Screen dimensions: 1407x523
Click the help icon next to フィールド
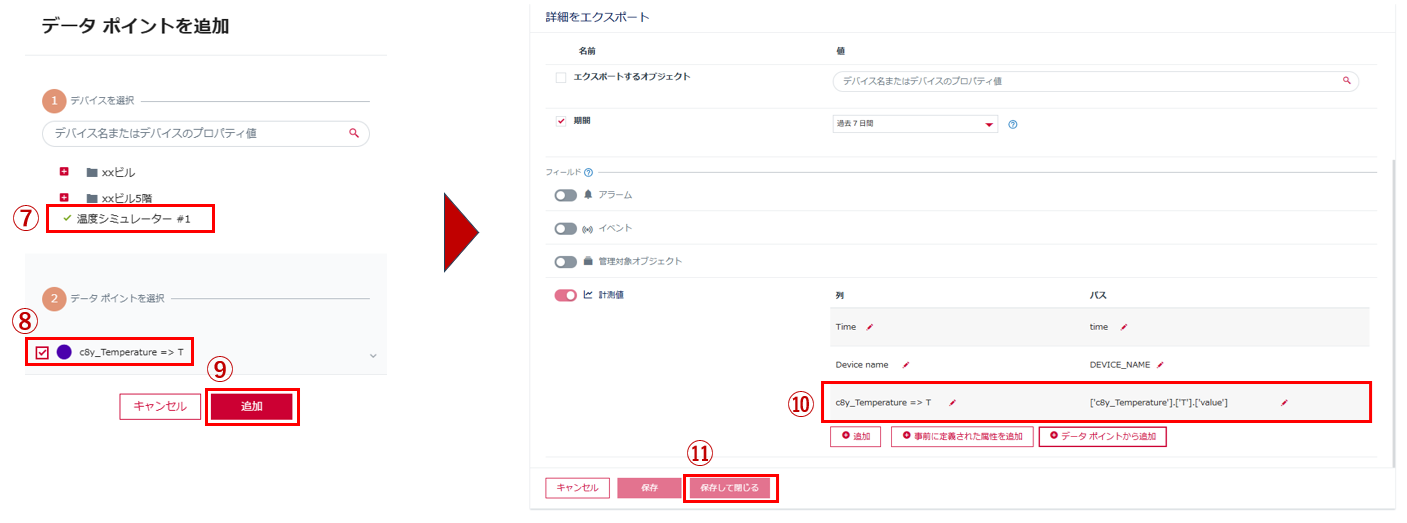(x=588, y=172)
